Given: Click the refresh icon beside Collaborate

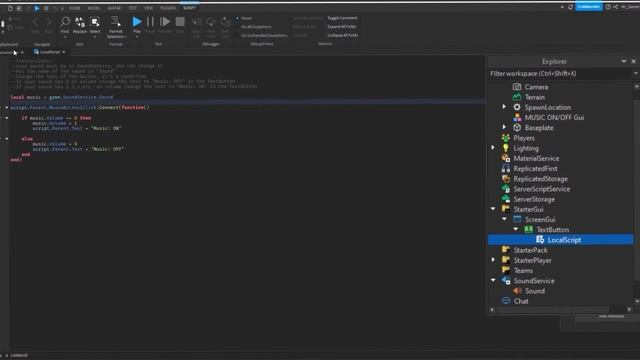Looking at the screenshot, I should pos(570,7).
